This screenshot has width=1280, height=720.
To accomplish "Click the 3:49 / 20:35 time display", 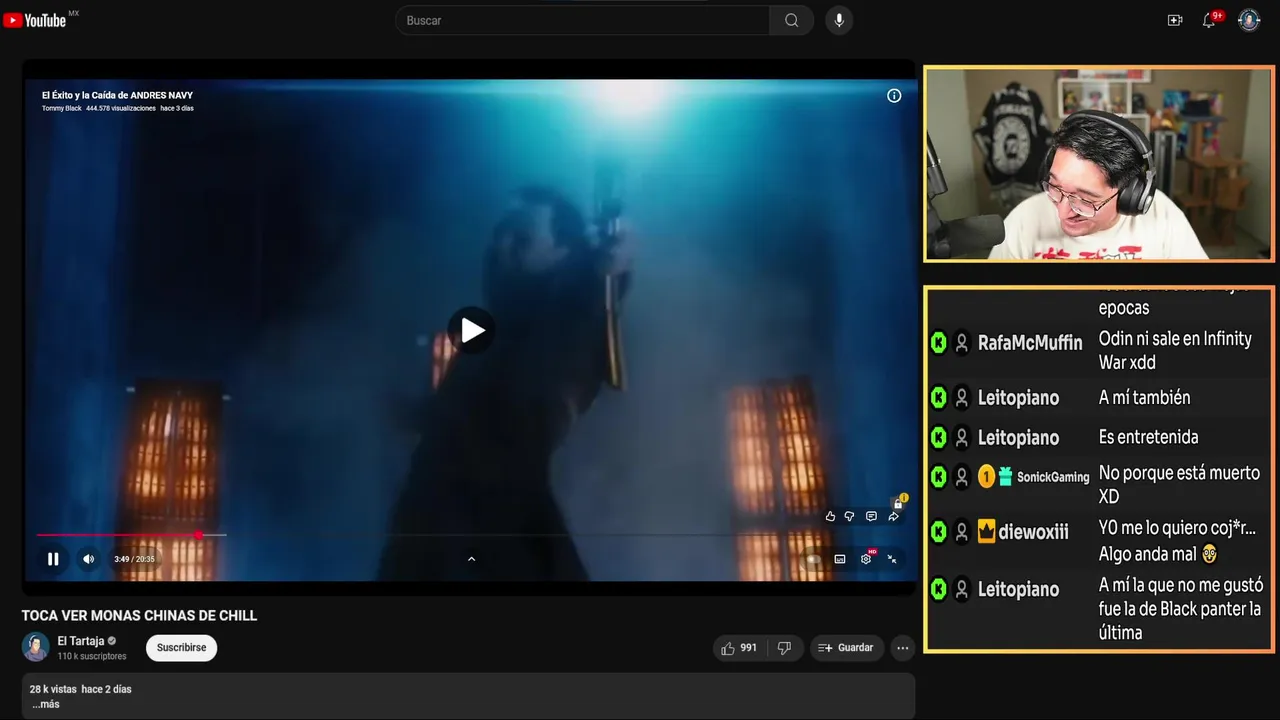I will pyautogui.click(x=134, y=559).
